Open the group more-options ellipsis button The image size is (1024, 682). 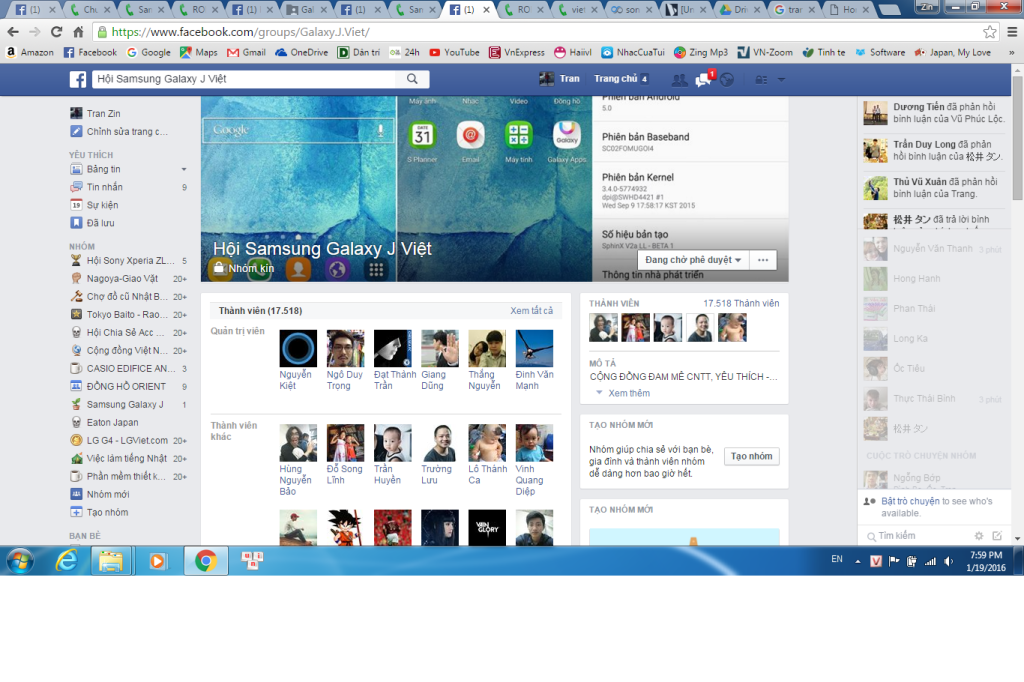tap(763, 260)
